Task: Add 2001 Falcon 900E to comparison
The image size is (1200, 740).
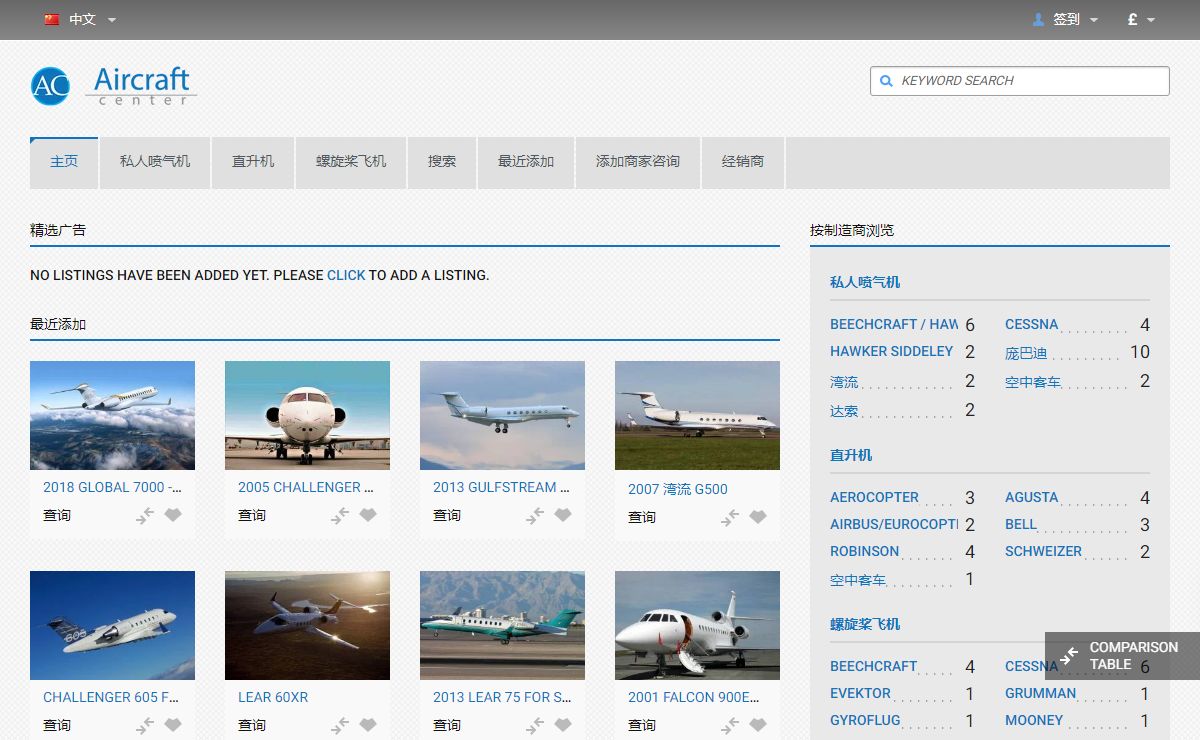Action: click(x=731, y=725)
